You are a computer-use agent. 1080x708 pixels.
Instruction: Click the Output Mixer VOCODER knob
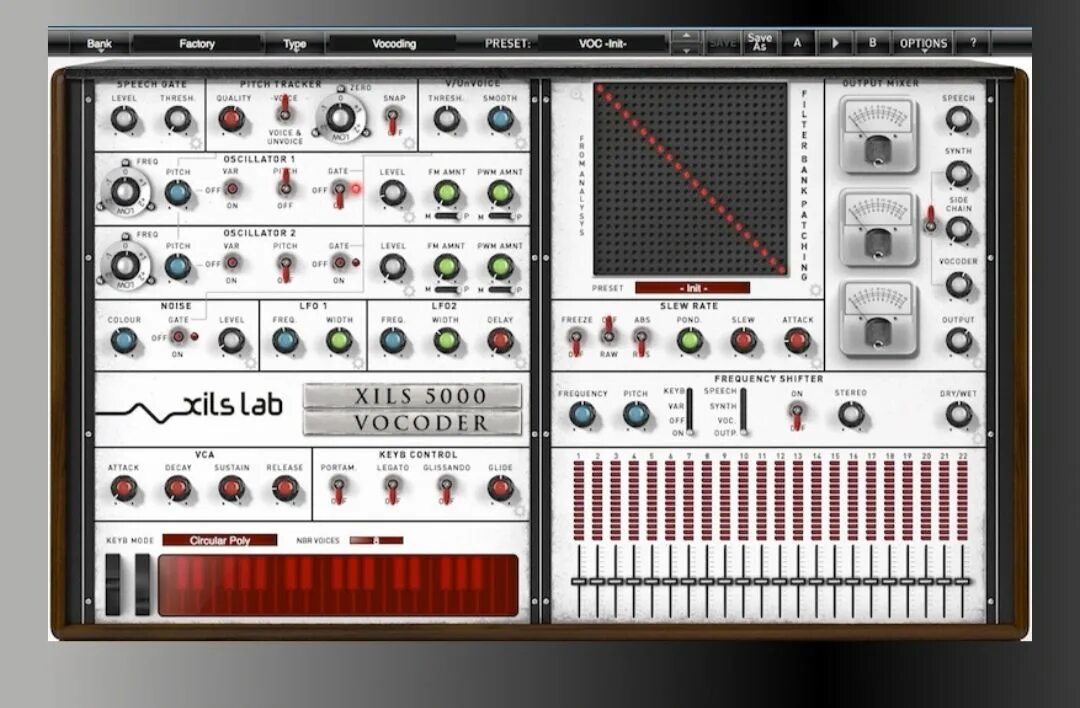click(958, 284)
